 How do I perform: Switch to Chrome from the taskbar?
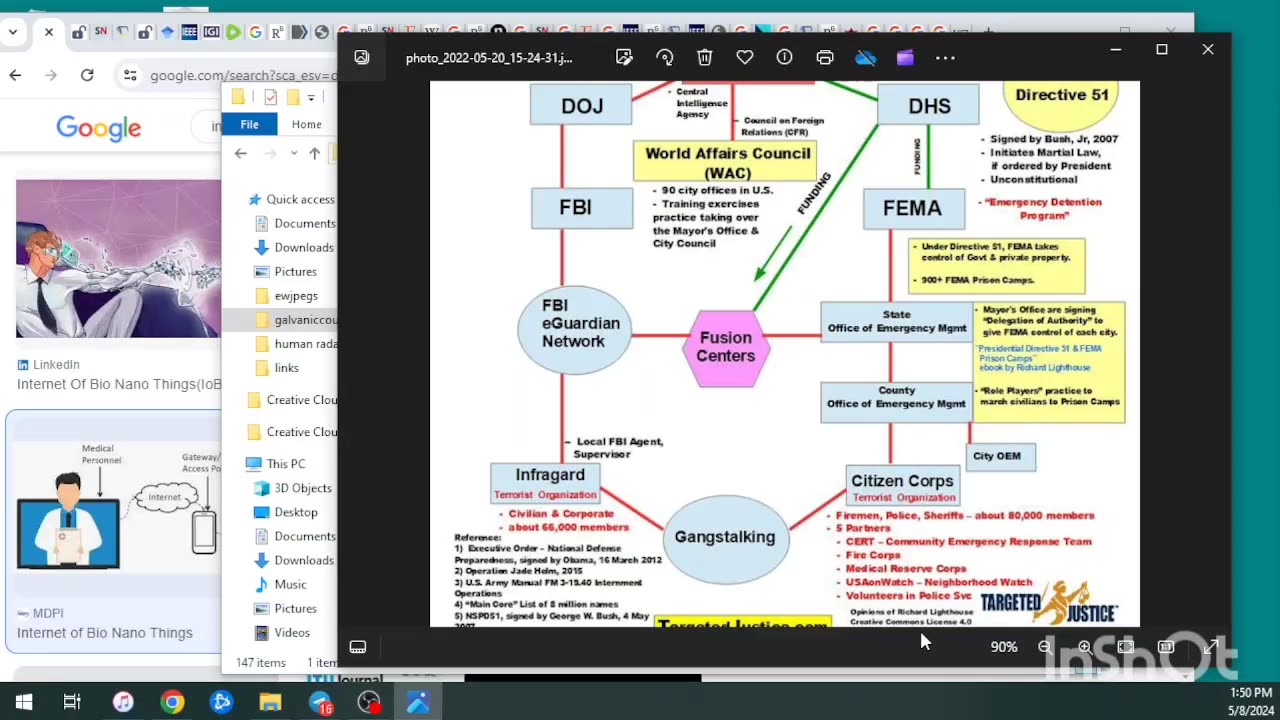[172, 702]
